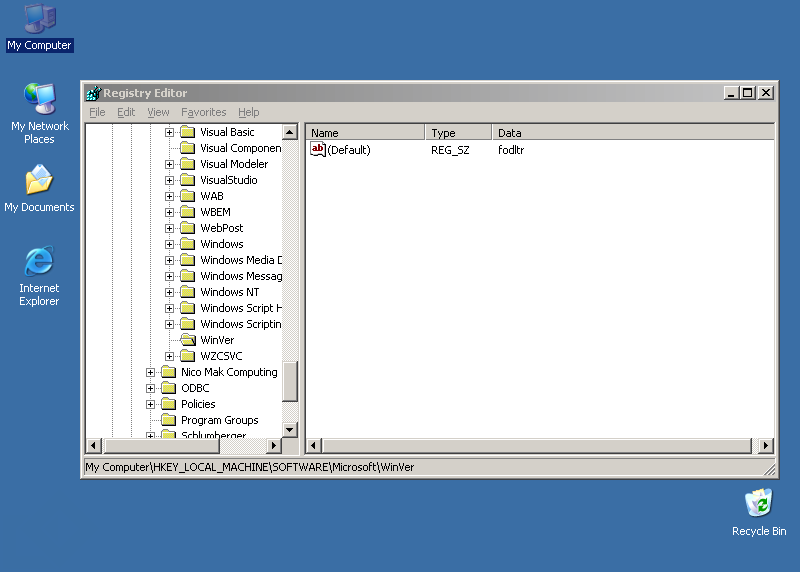The image size is (800, 572).
Task: Click the tree pane vertical scroll thumb
Action: [290, 382]
